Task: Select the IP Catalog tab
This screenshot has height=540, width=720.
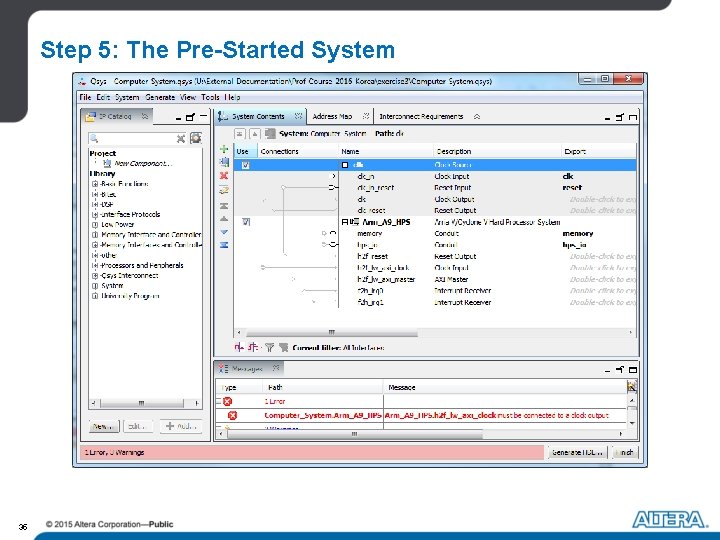Action: (x=115, y=117)
